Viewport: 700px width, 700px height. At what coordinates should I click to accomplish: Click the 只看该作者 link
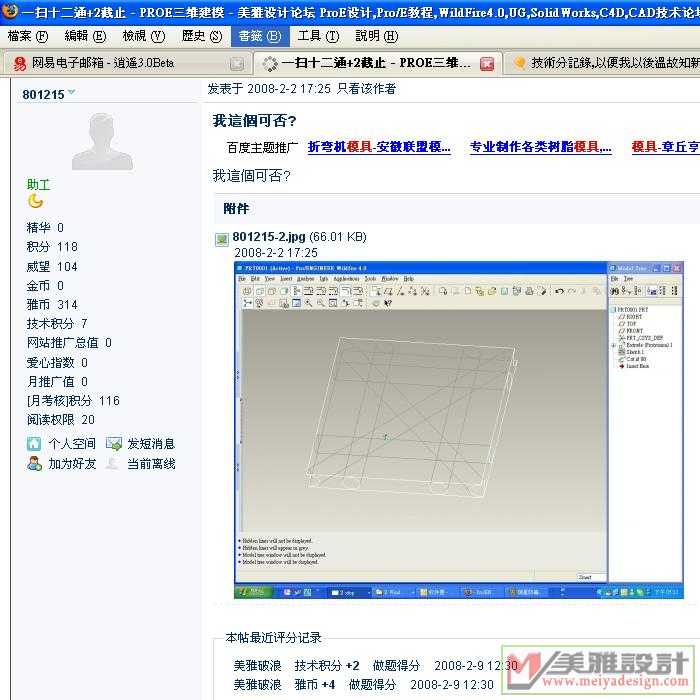367,89
